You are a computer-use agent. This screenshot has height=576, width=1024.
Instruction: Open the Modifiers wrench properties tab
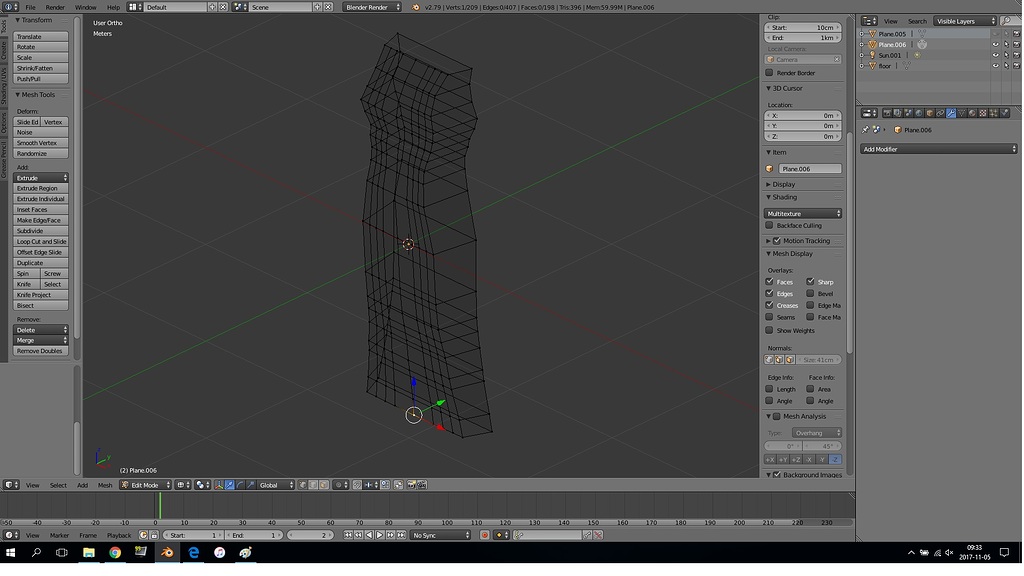point(951,113)
